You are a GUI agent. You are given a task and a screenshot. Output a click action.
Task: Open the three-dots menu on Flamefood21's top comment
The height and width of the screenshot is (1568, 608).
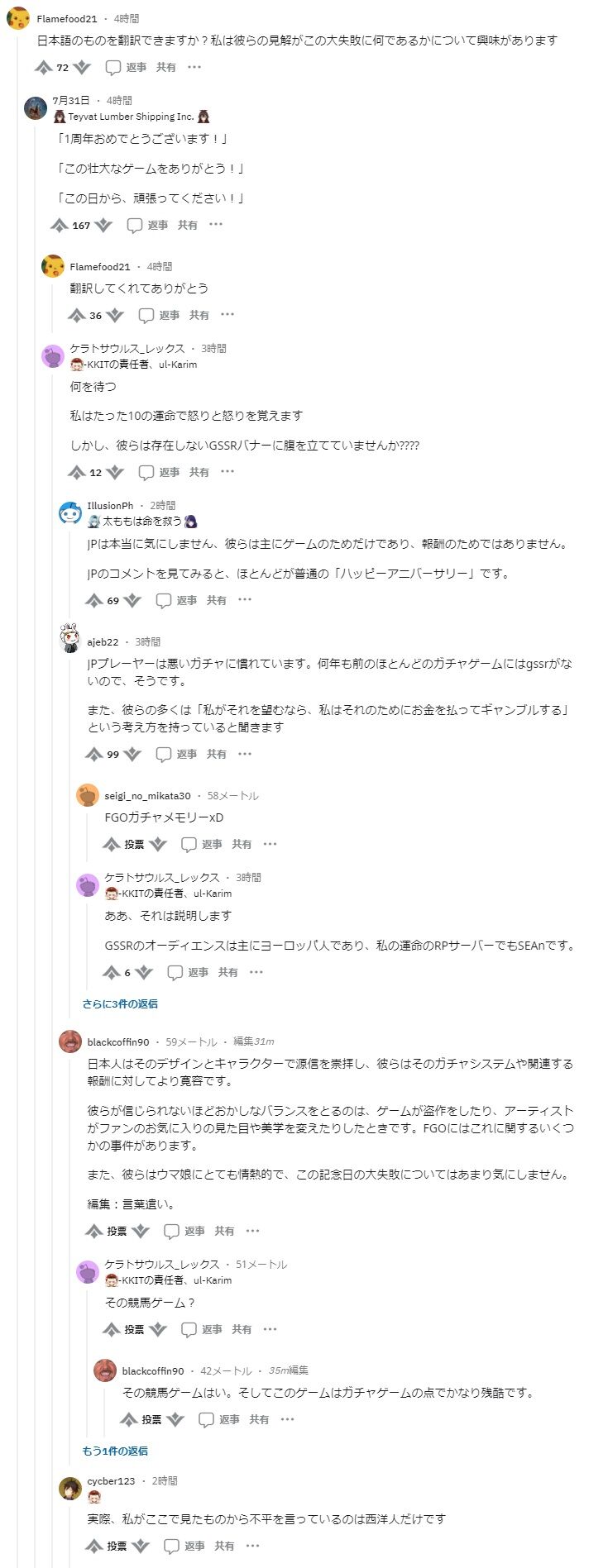click(x=194, y=68)
